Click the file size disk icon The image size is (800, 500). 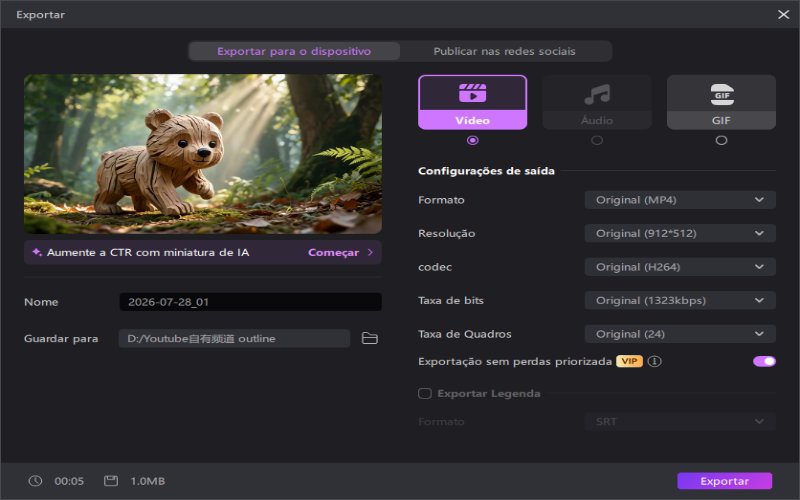tap(111, 481)
